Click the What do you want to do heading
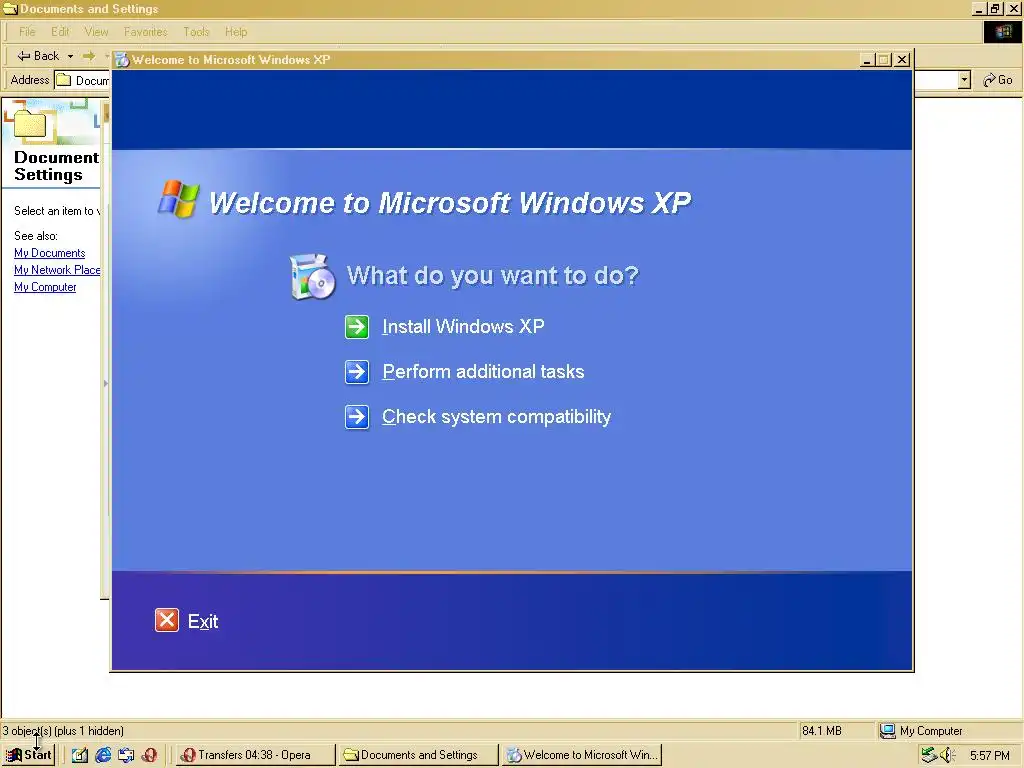The height and width of the screenshot is (768, 1024). (x=492, y=275)
